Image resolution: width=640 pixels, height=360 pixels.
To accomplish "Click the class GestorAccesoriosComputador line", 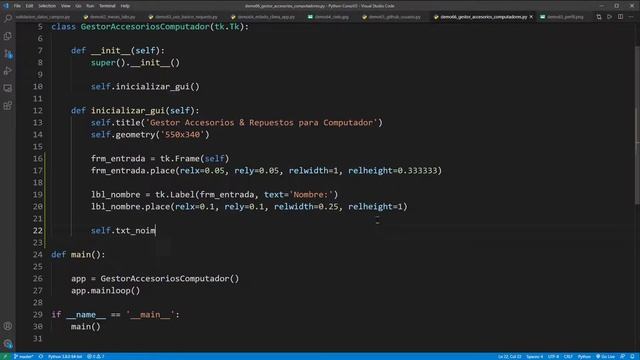I will (150, 27).
